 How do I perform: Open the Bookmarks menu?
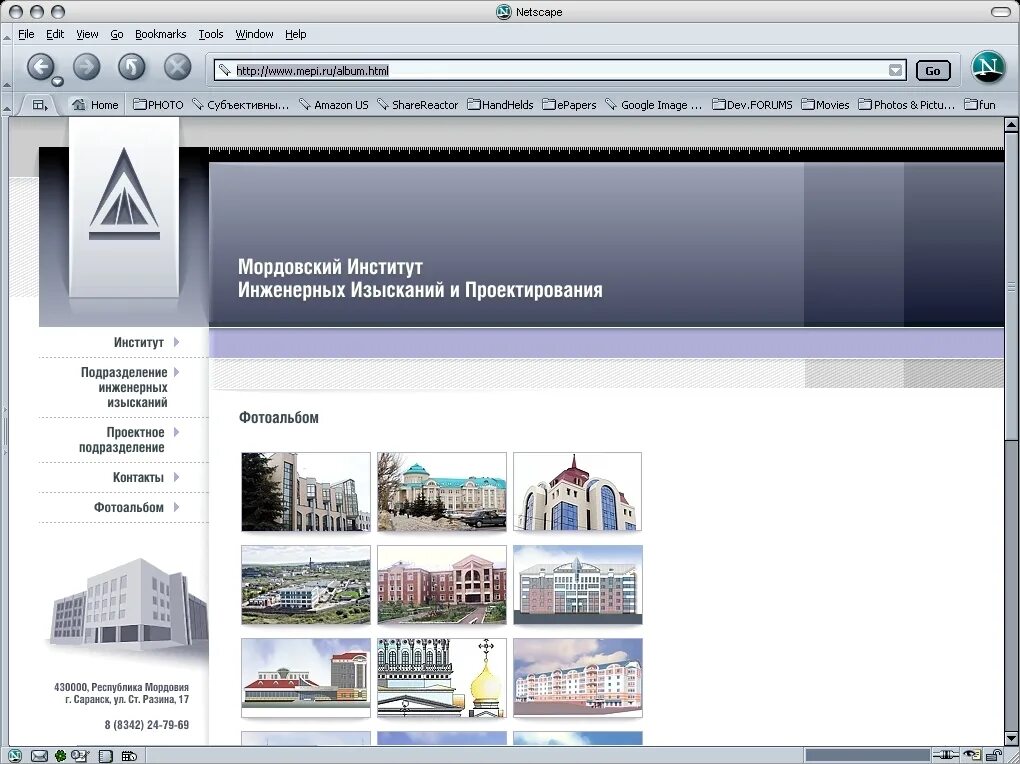coord(160,33)
